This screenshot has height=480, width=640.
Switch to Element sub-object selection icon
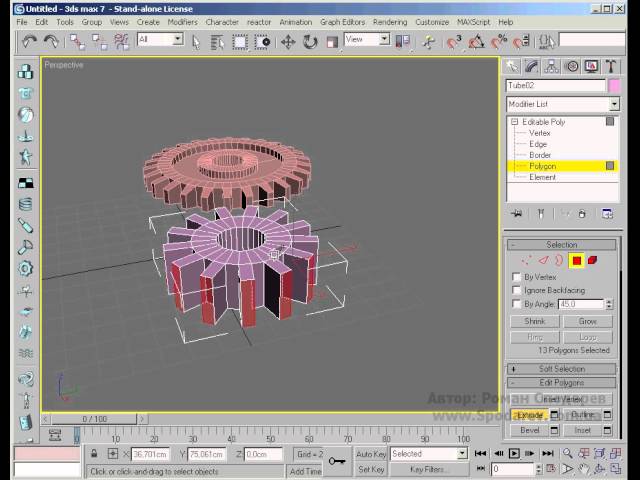(x=593, y=260)
